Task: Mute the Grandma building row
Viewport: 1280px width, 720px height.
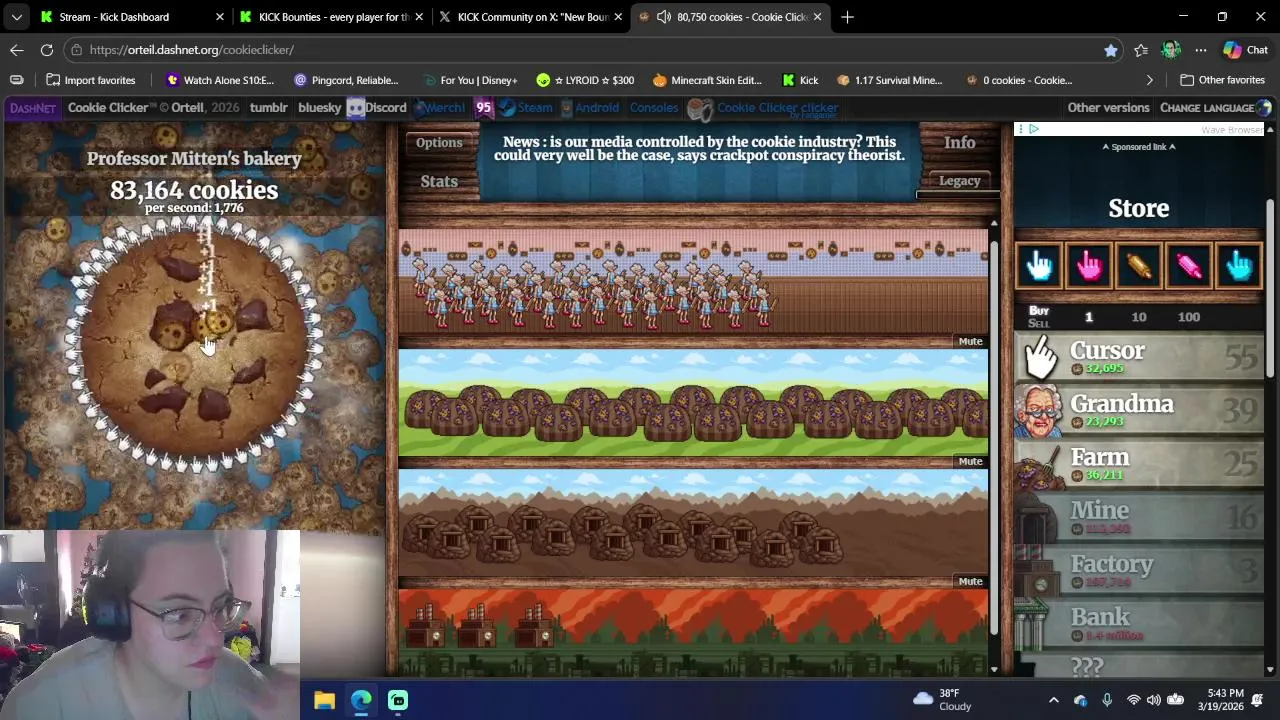Action: click(x=970, y=341)
